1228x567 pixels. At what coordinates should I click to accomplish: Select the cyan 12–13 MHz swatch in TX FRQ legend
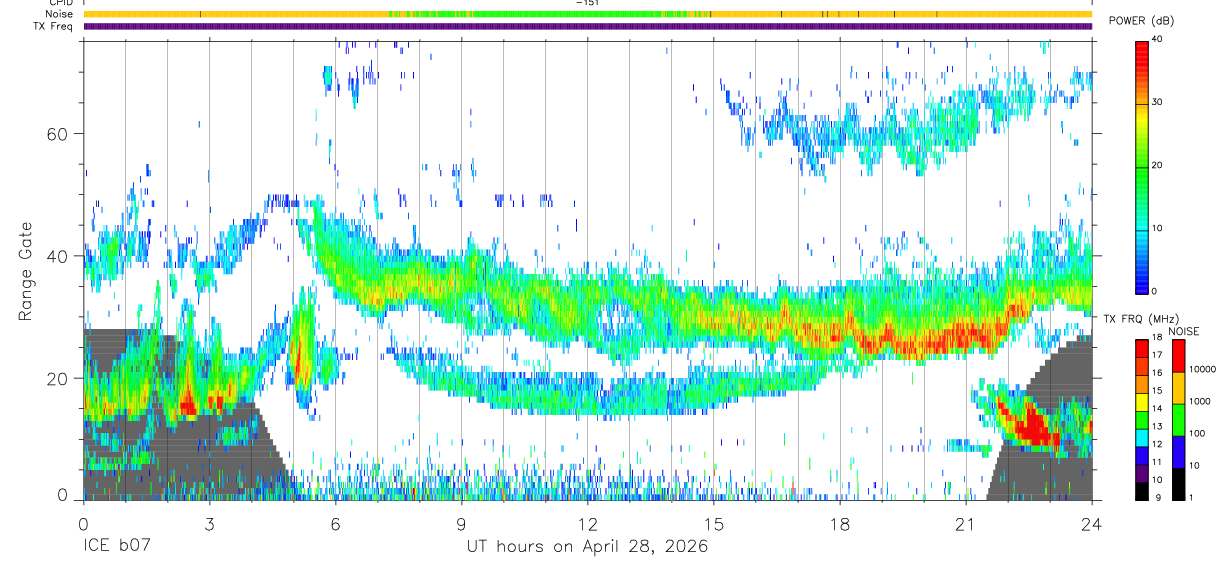point(1142,438)
